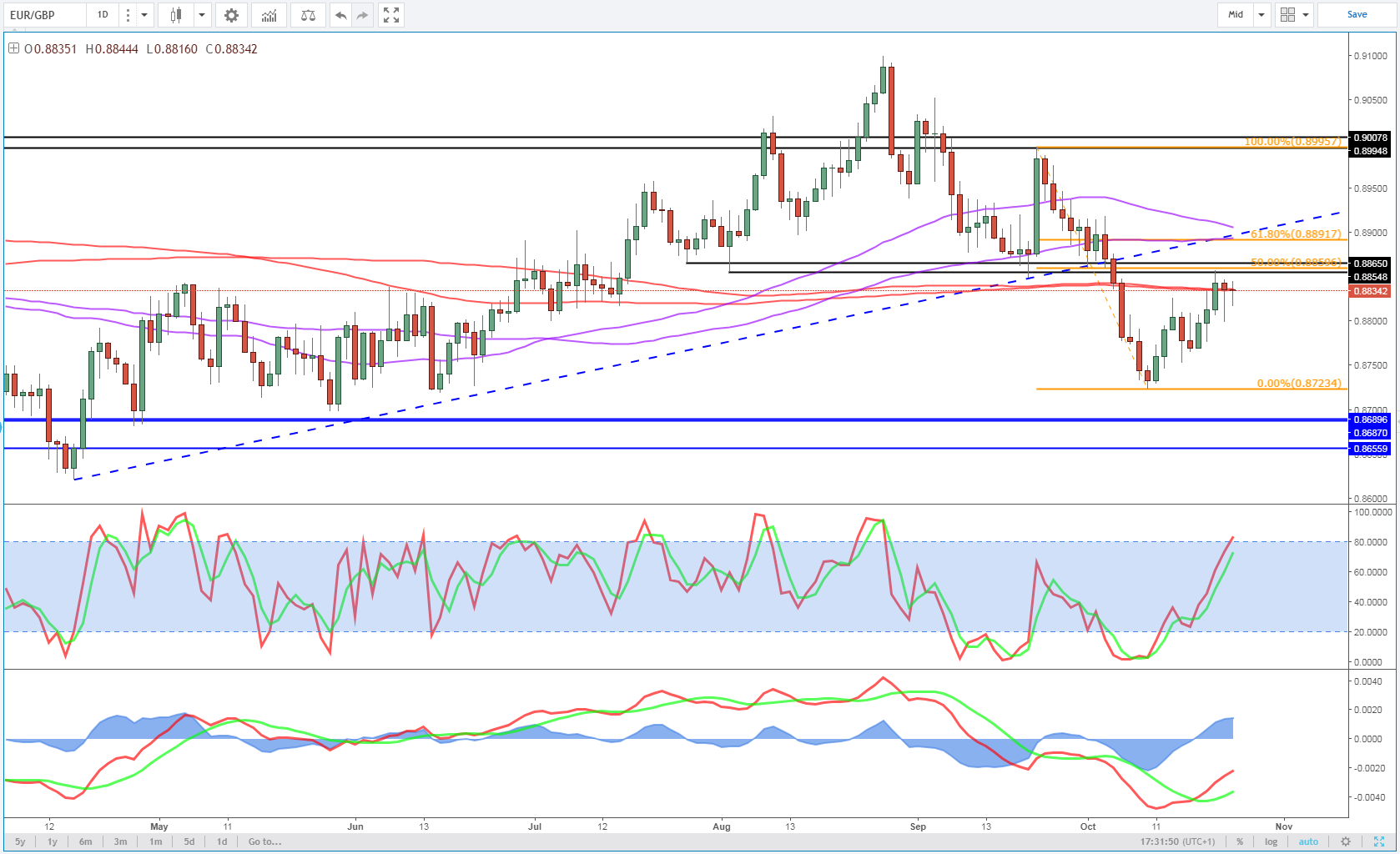
Task: Click the EUR/GBP symbol input field
Action: (43, 15)
